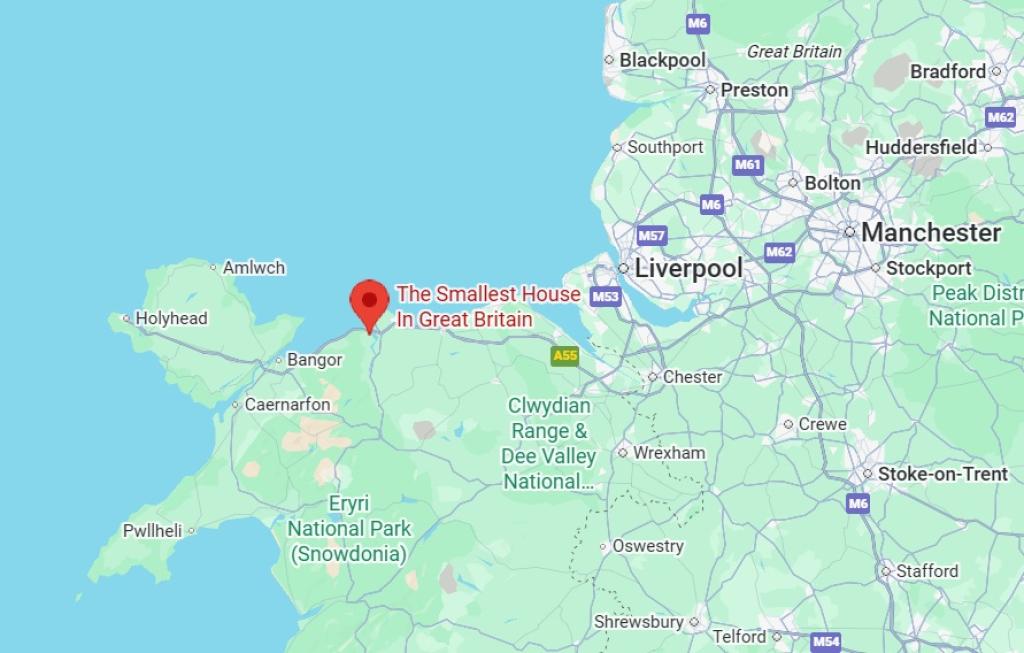The width and height of the screenshot is (1024, 653).
Task: Select the Chester city marker dot
Action: (x=652, y=377)
